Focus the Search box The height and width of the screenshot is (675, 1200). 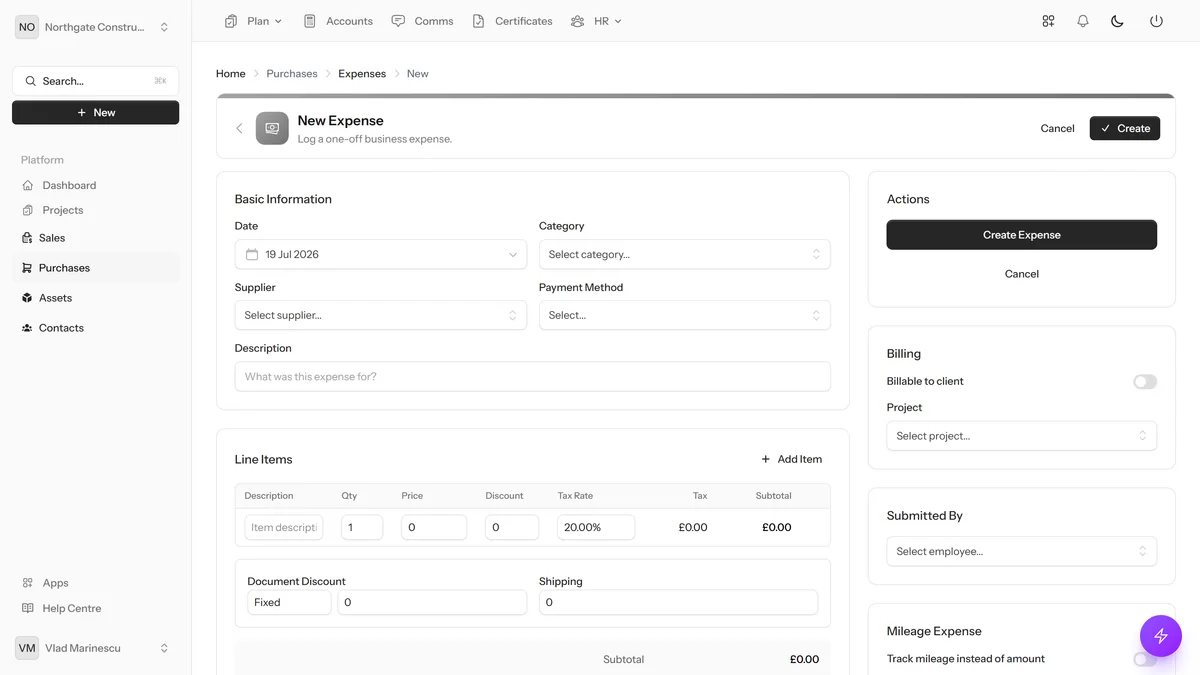tap(96, 81)
